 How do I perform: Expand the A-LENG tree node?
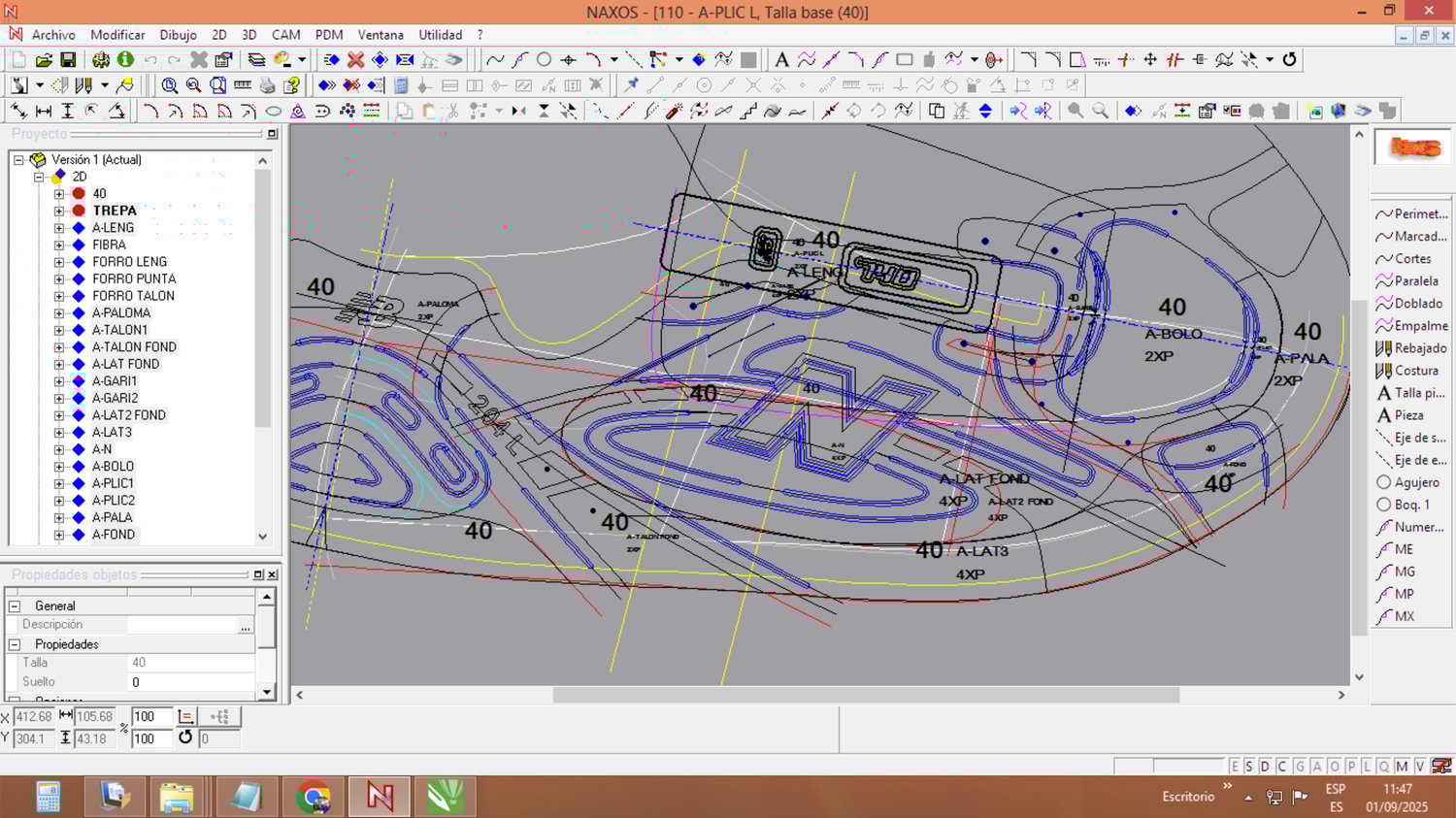click(x=59, y=228)
